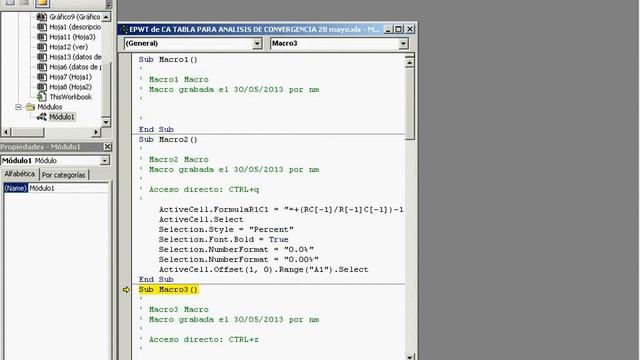Click the chart sheet icon beside Gráfico9

(x=42, y=17)
